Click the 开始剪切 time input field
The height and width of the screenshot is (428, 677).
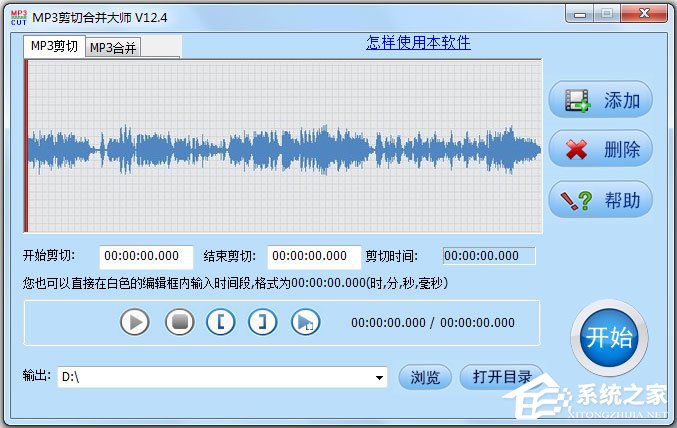click(x=146, y=256)
